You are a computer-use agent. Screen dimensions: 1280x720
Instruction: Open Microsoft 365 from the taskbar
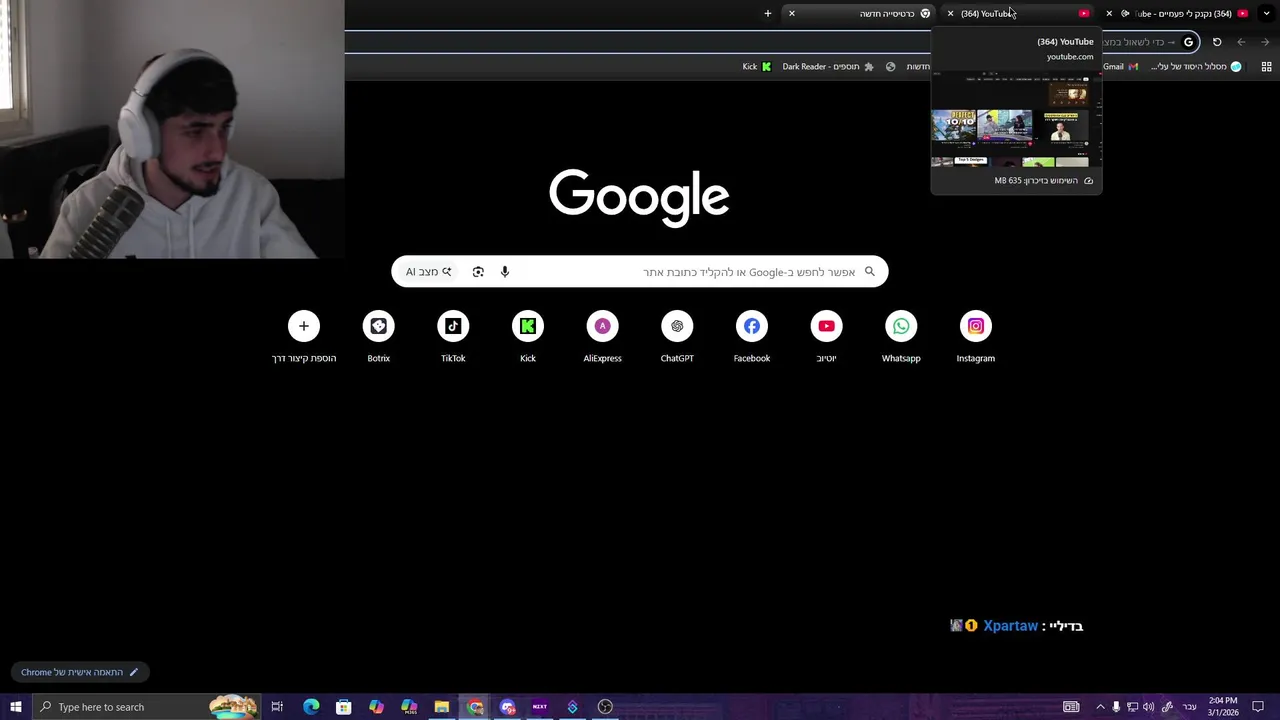pos(409,707)
